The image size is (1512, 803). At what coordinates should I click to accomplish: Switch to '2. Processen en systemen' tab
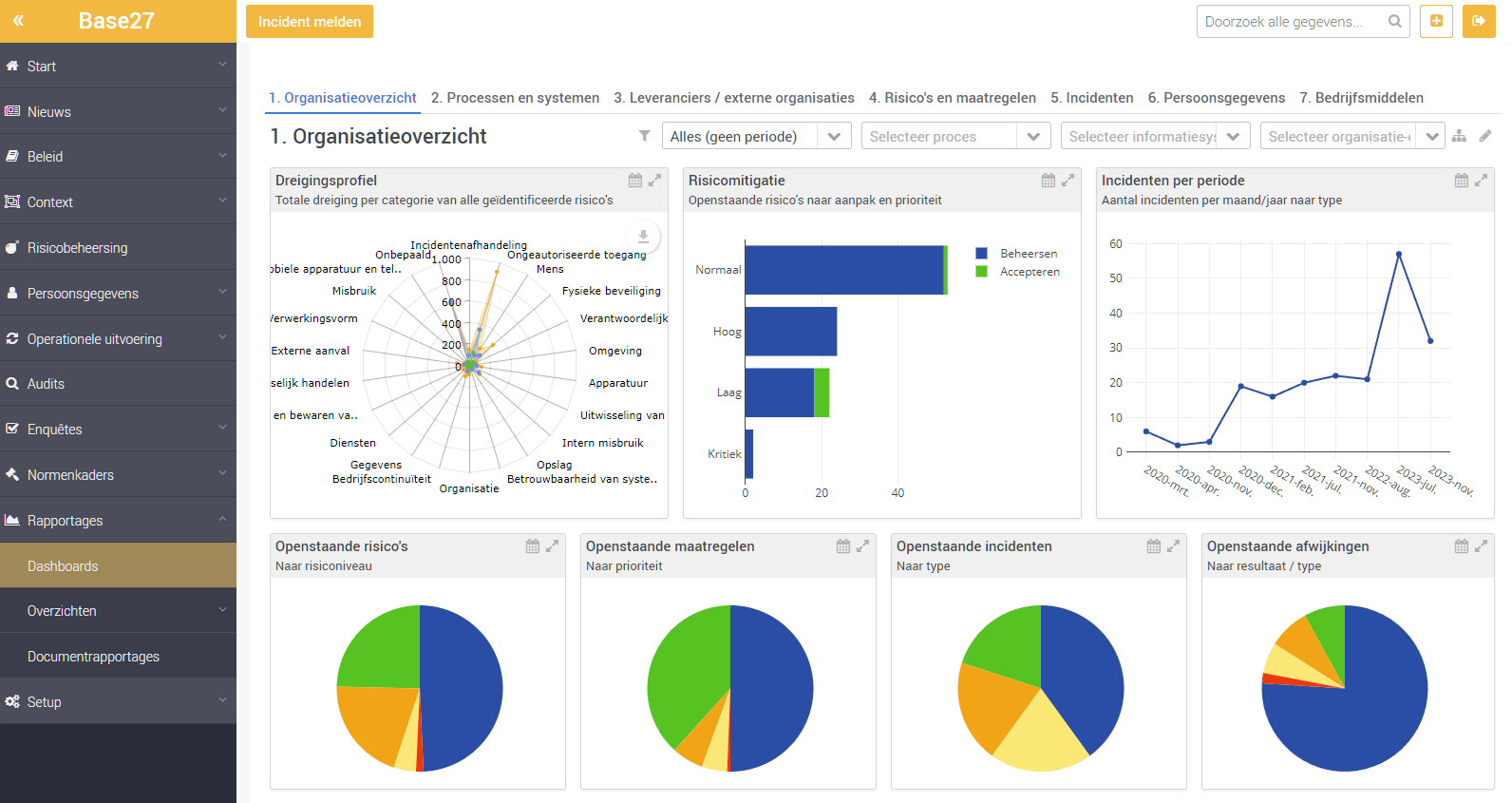click(515, 98)
